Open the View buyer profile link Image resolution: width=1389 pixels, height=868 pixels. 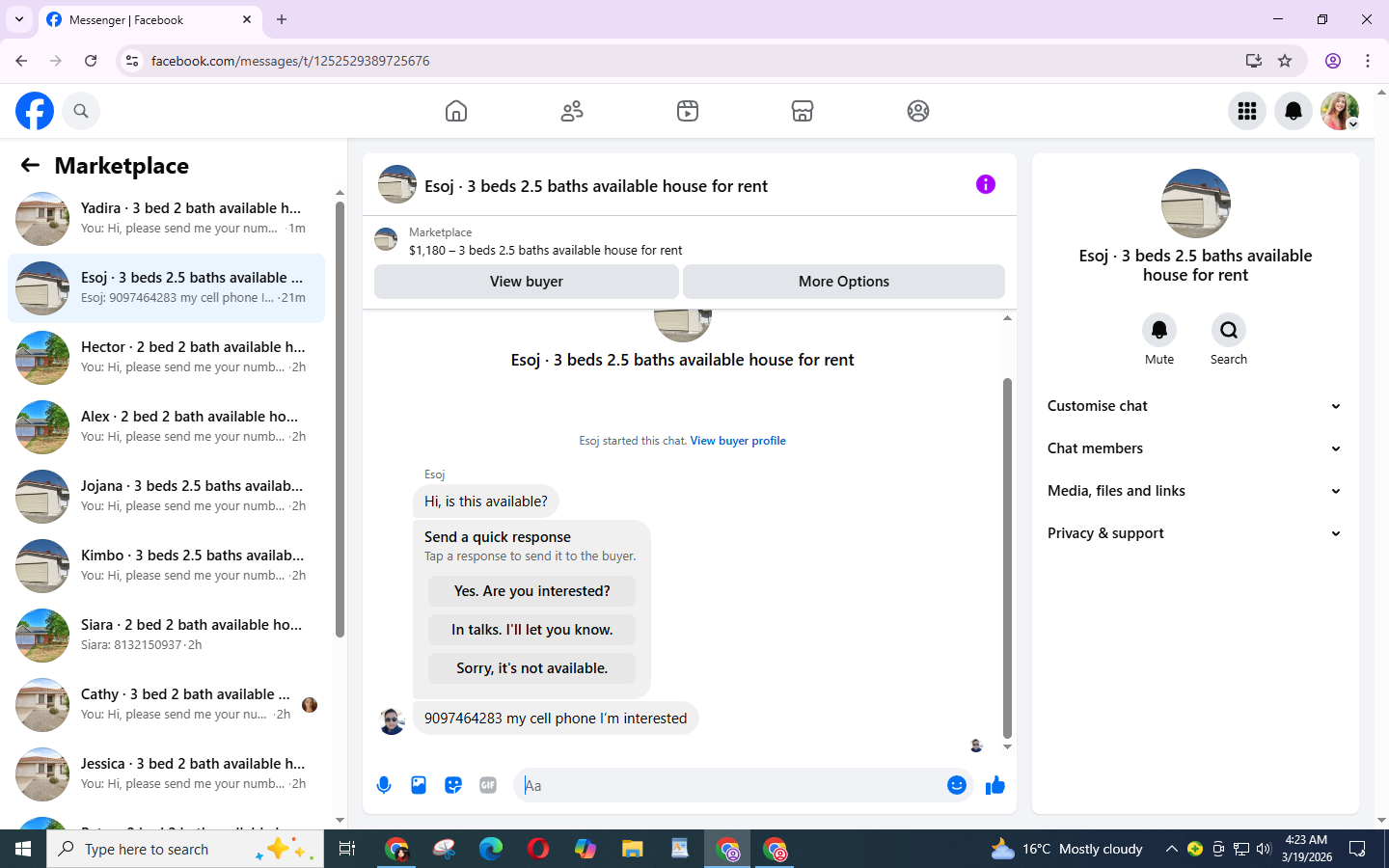[x=738, y=441]
